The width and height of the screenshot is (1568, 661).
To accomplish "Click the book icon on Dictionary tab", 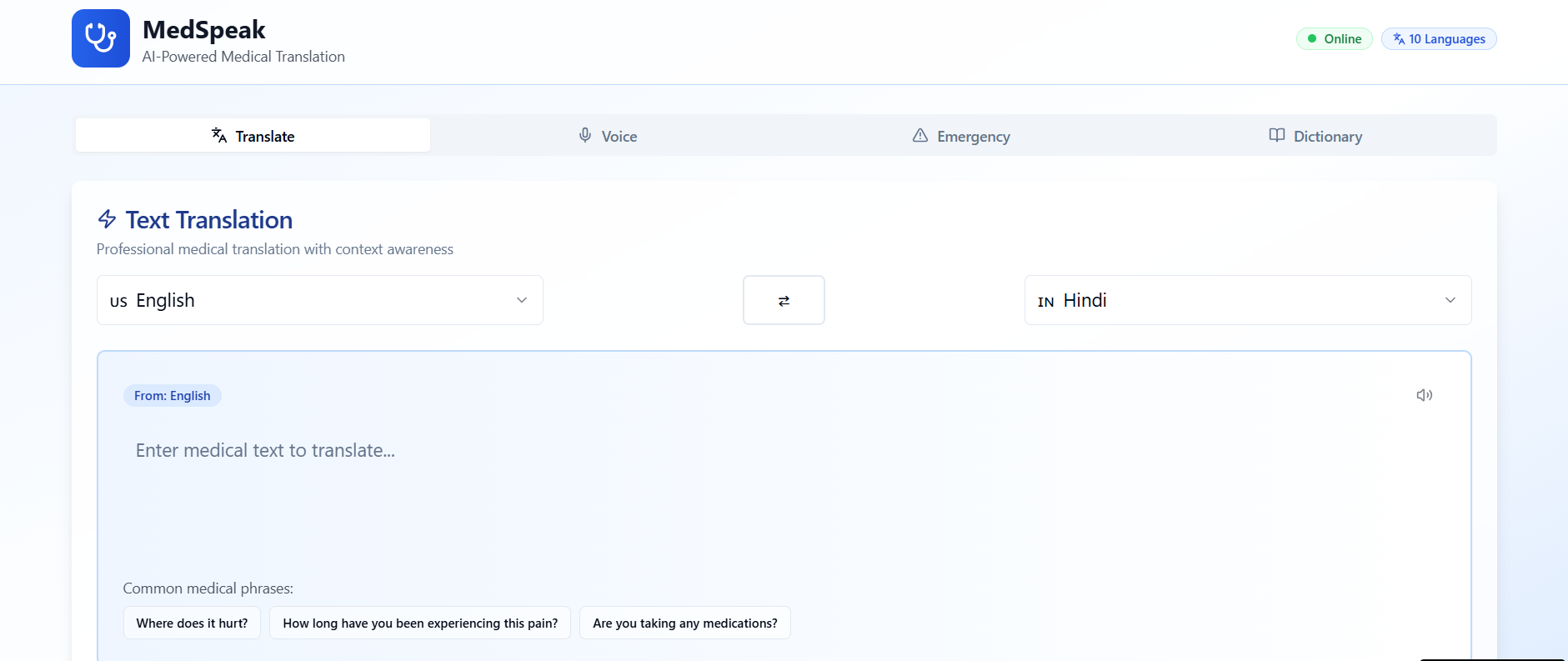I will (1277, 135).
